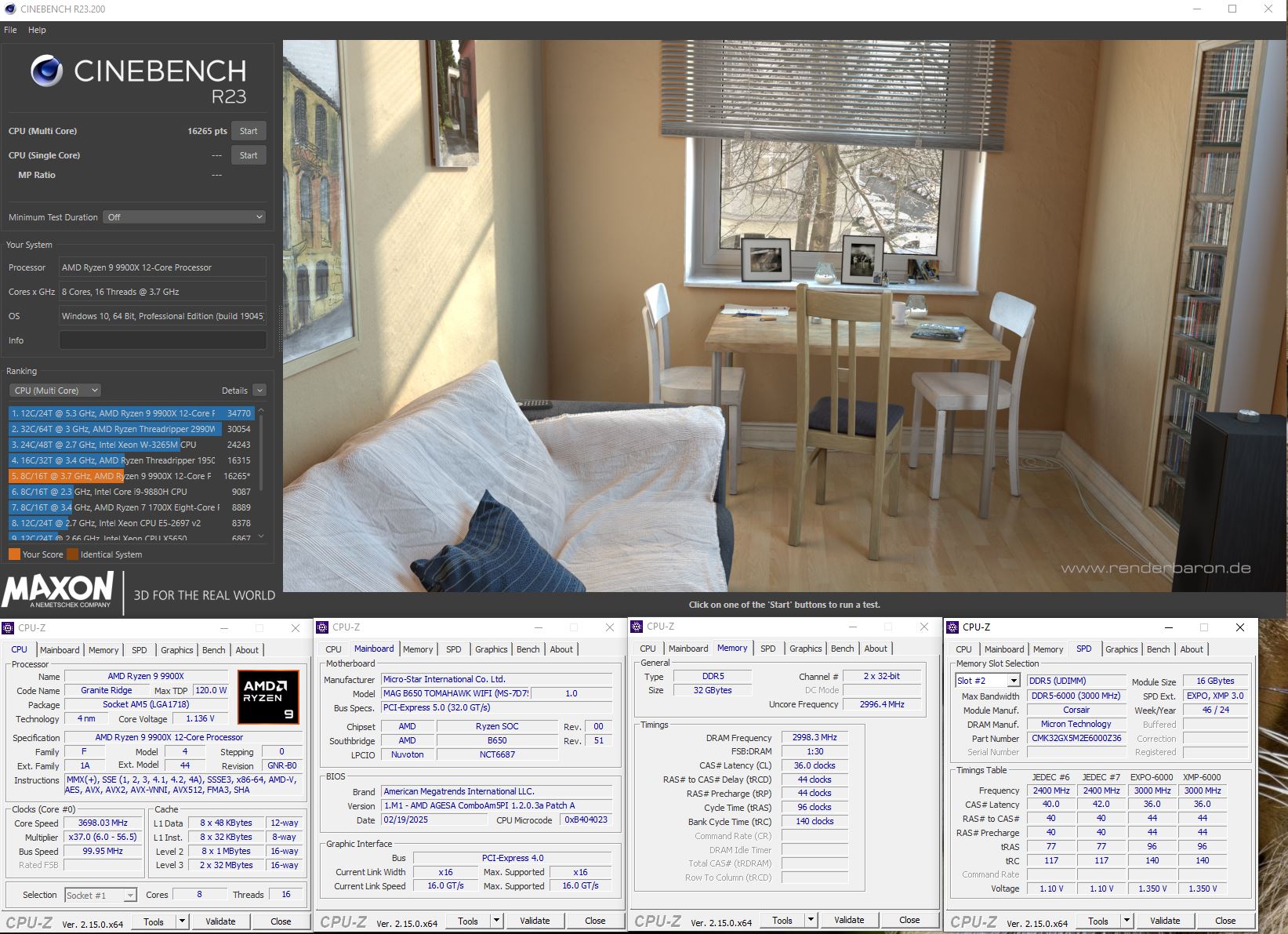Click the Cinebench R23 logo sphere
This screenshot has height=934, width=1288.
tap(47, 71)
